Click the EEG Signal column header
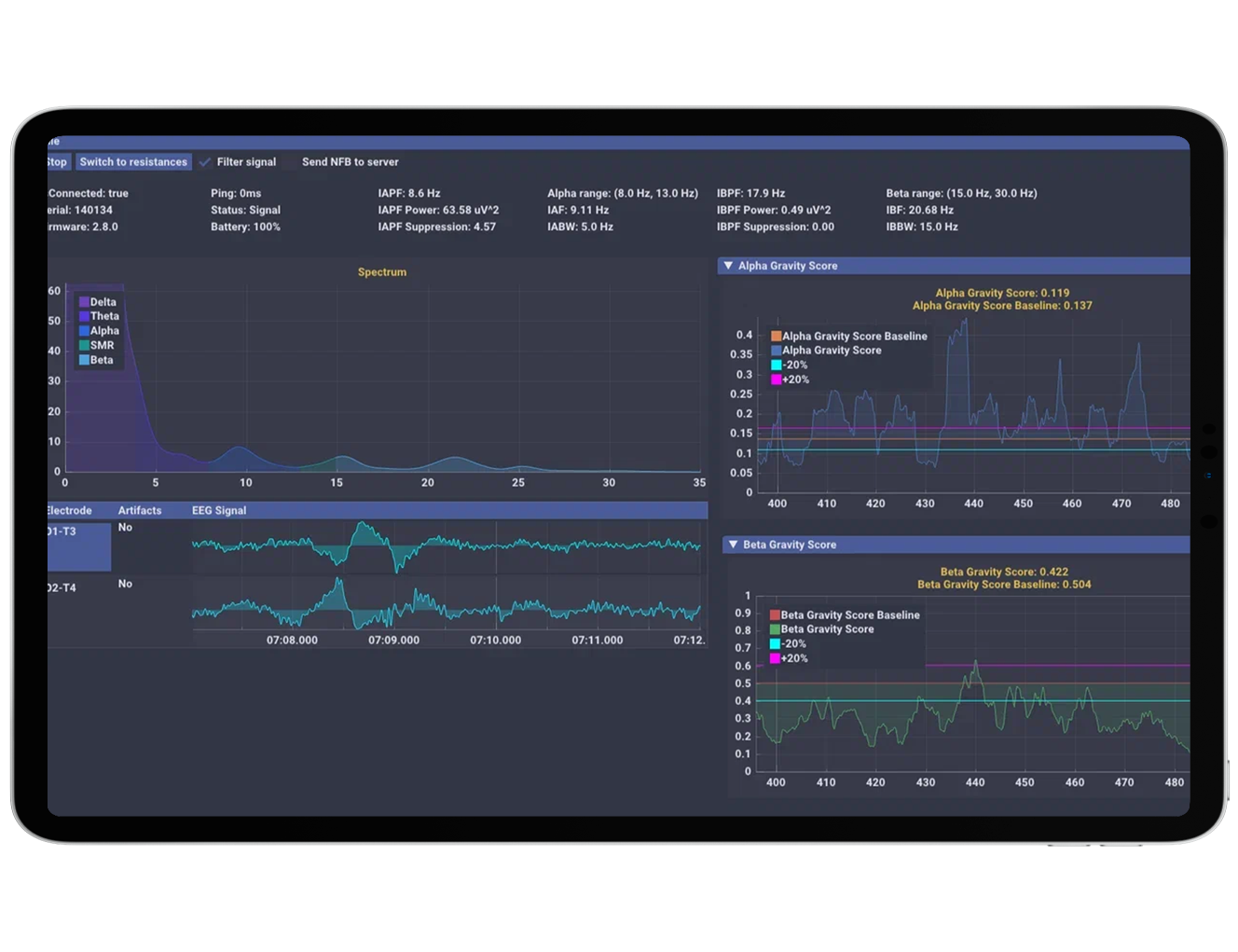Image resolution: width=1238 pixels, height=952 pixels. tap(219, 511)
